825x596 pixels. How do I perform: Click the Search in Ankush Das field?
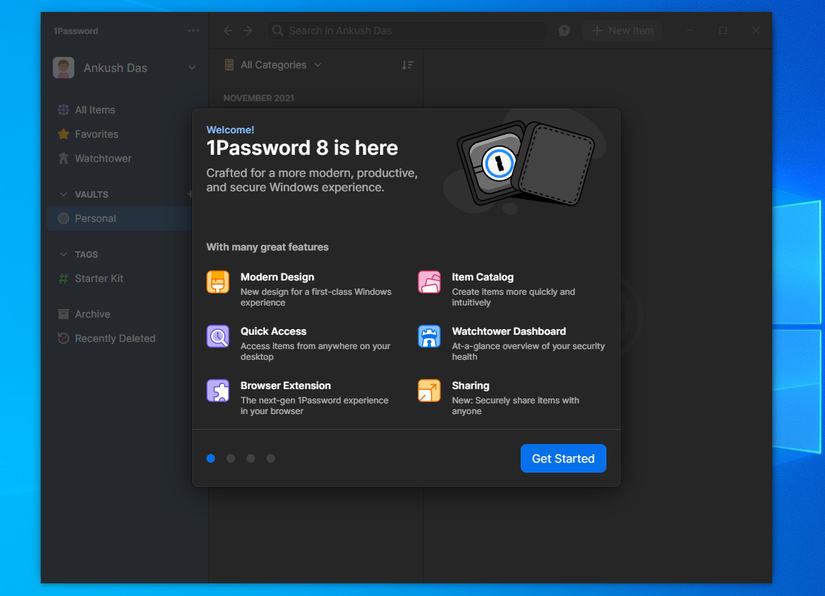pyautogui.click(x=407, y=31)
